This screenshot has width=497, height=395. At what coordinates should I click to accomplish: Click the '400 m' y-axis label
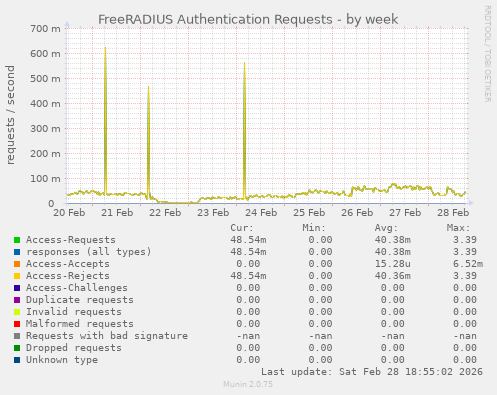tap(45, 104)
